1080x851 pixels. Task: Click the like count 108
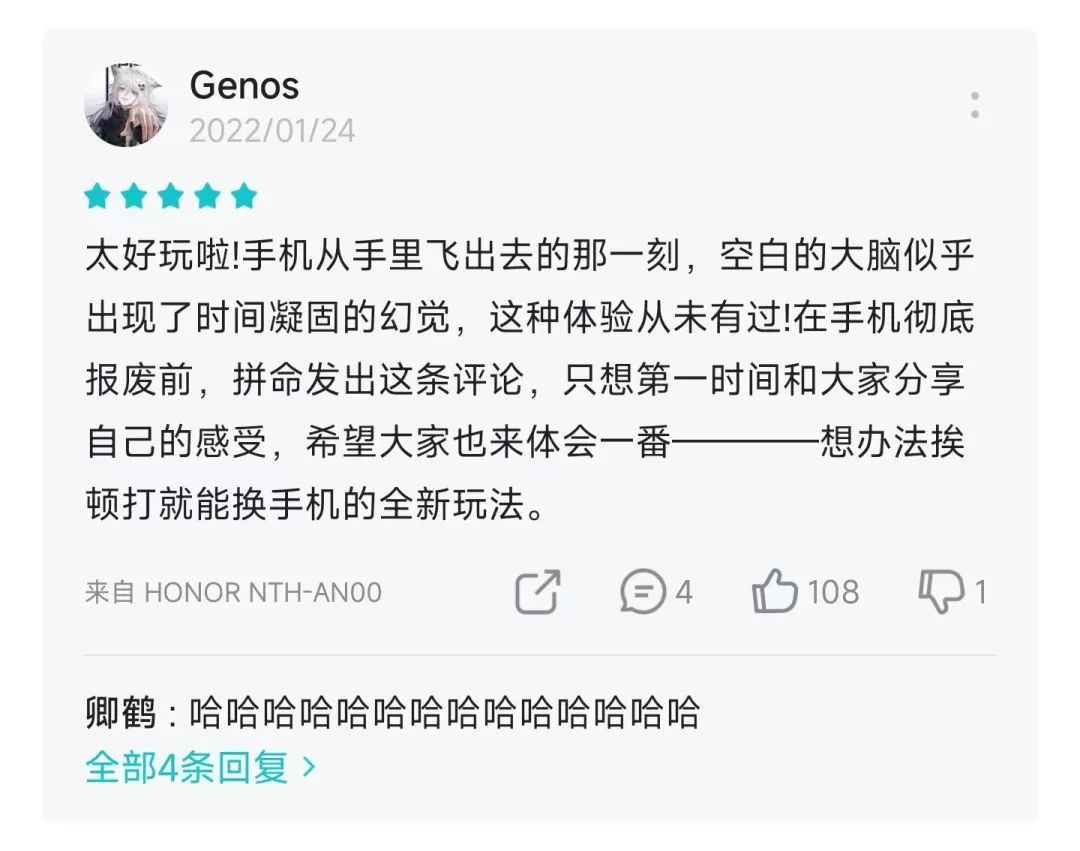[833, 592]
